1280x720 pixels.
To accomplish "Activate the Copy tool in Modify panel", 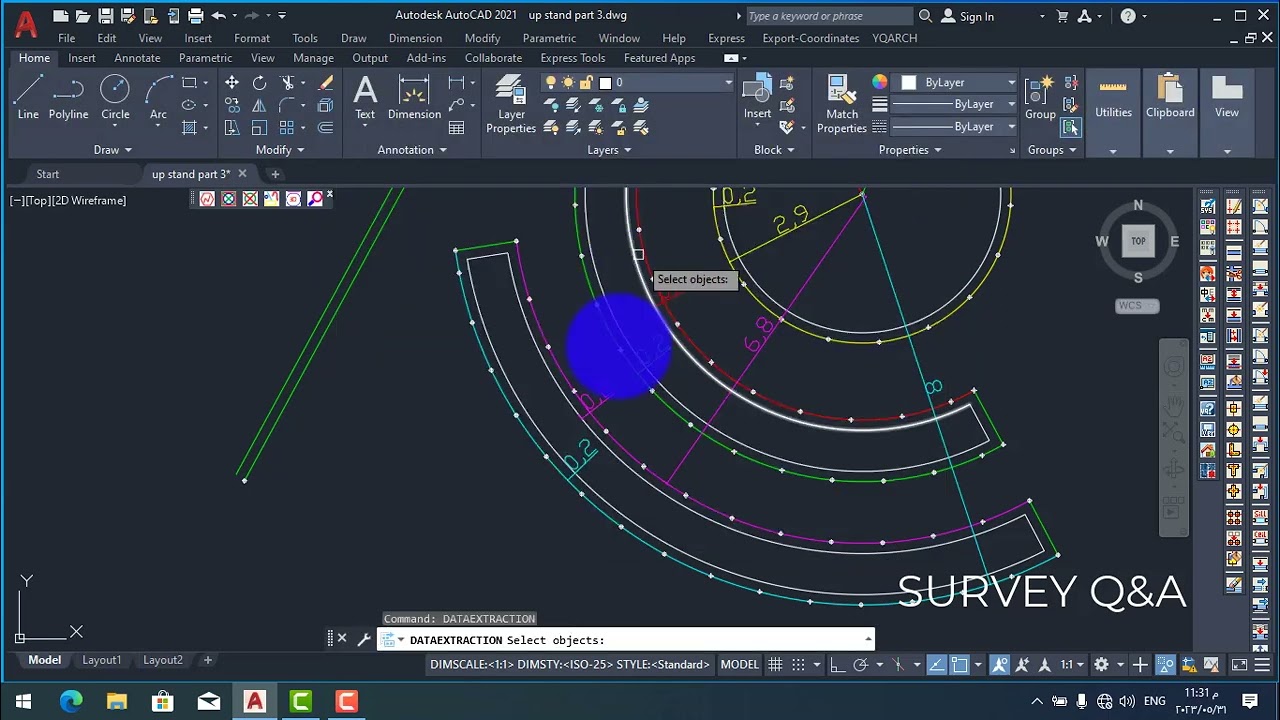I will point(232,105).
